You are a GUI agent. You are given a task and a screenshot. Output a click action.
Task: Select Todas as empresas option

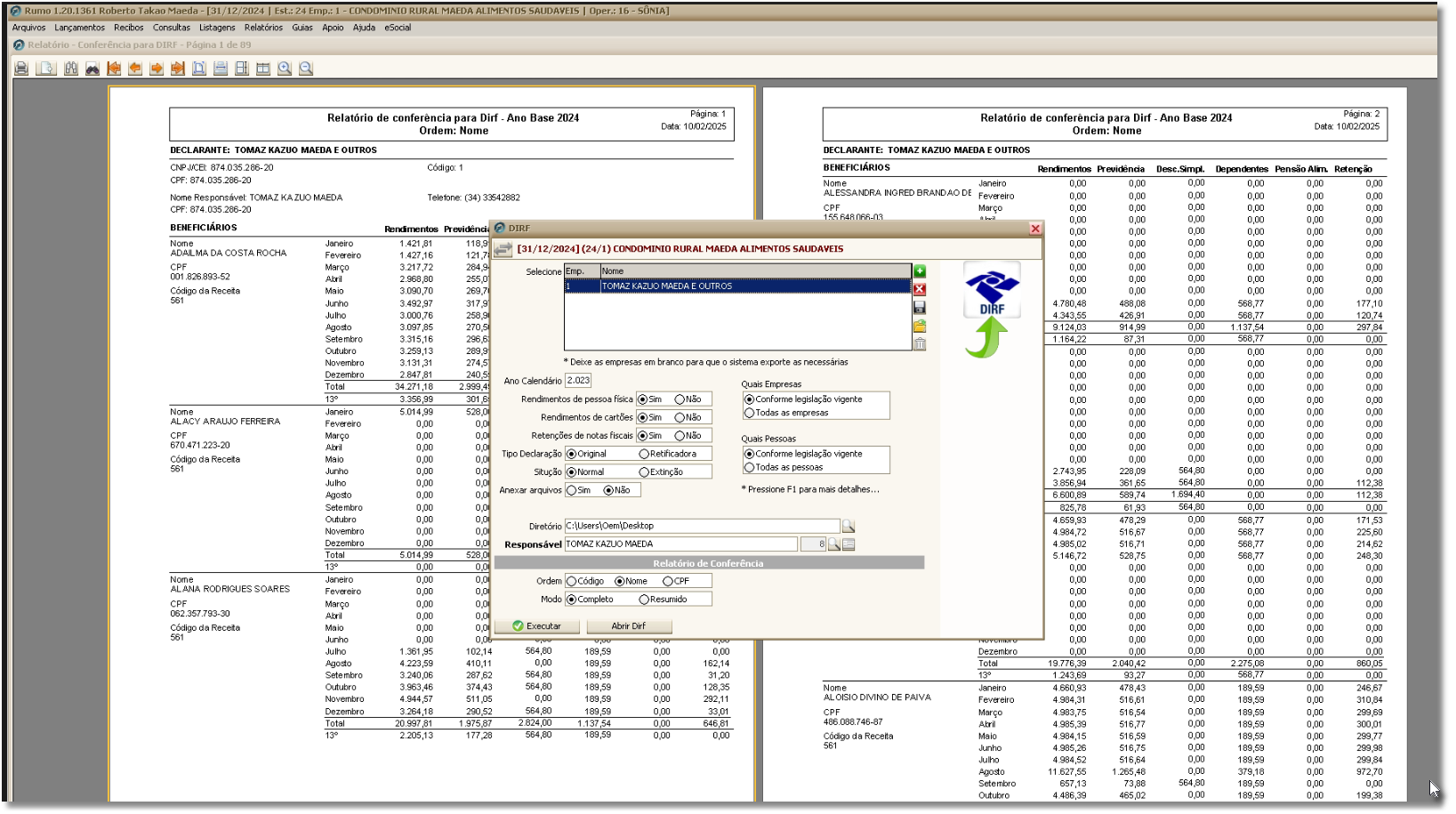pyautogui.click(x=786, y=413)
